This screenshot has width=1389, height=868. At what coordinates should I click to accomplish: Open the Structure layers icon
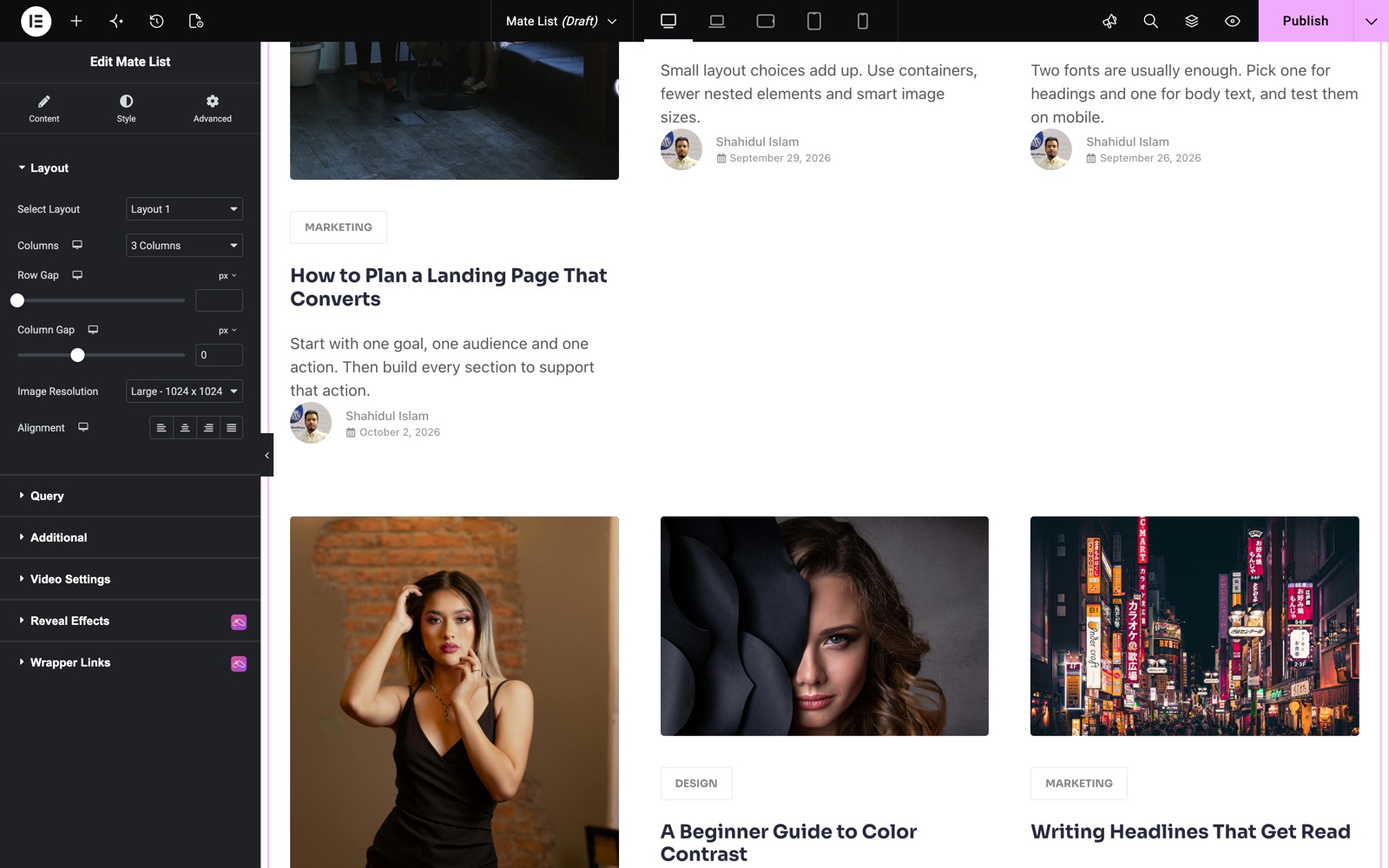1191,21
